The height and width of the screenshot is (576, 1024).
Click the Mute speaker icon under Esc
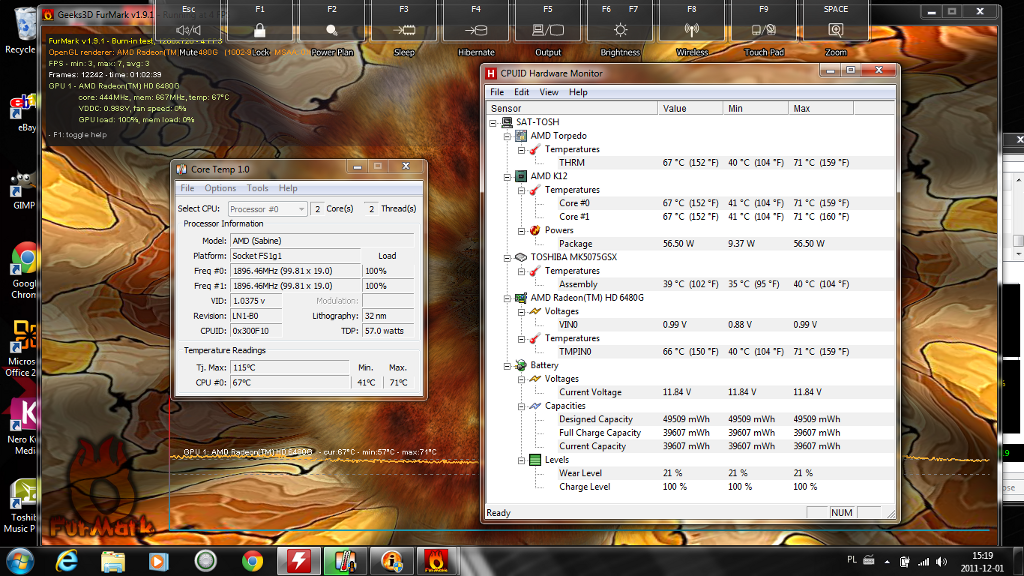pyautogui.click(x=188, y=30)
